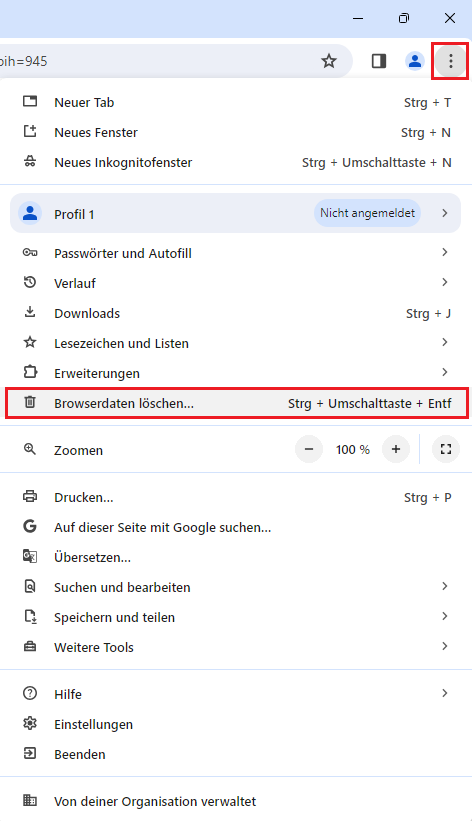The width and height of the screenshot is (472, 821).
Task: Decrease zoom with the minus button
Action: (309, 449)
